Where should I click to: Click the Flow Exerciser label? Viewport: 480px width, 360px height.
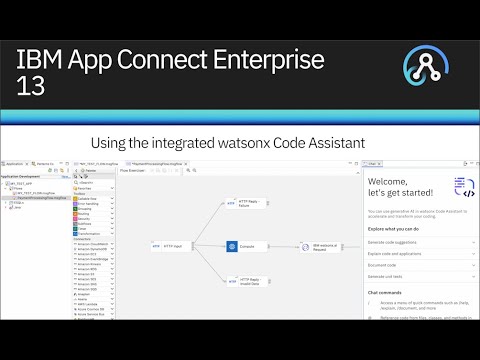(x=132, y=170)
